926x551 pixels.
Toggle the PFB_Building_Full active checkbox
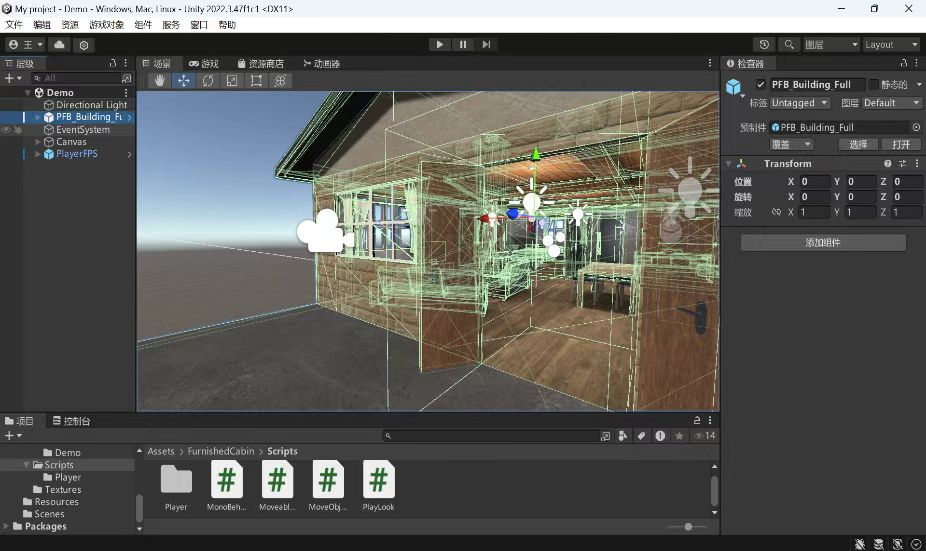[x=761, y=85]
